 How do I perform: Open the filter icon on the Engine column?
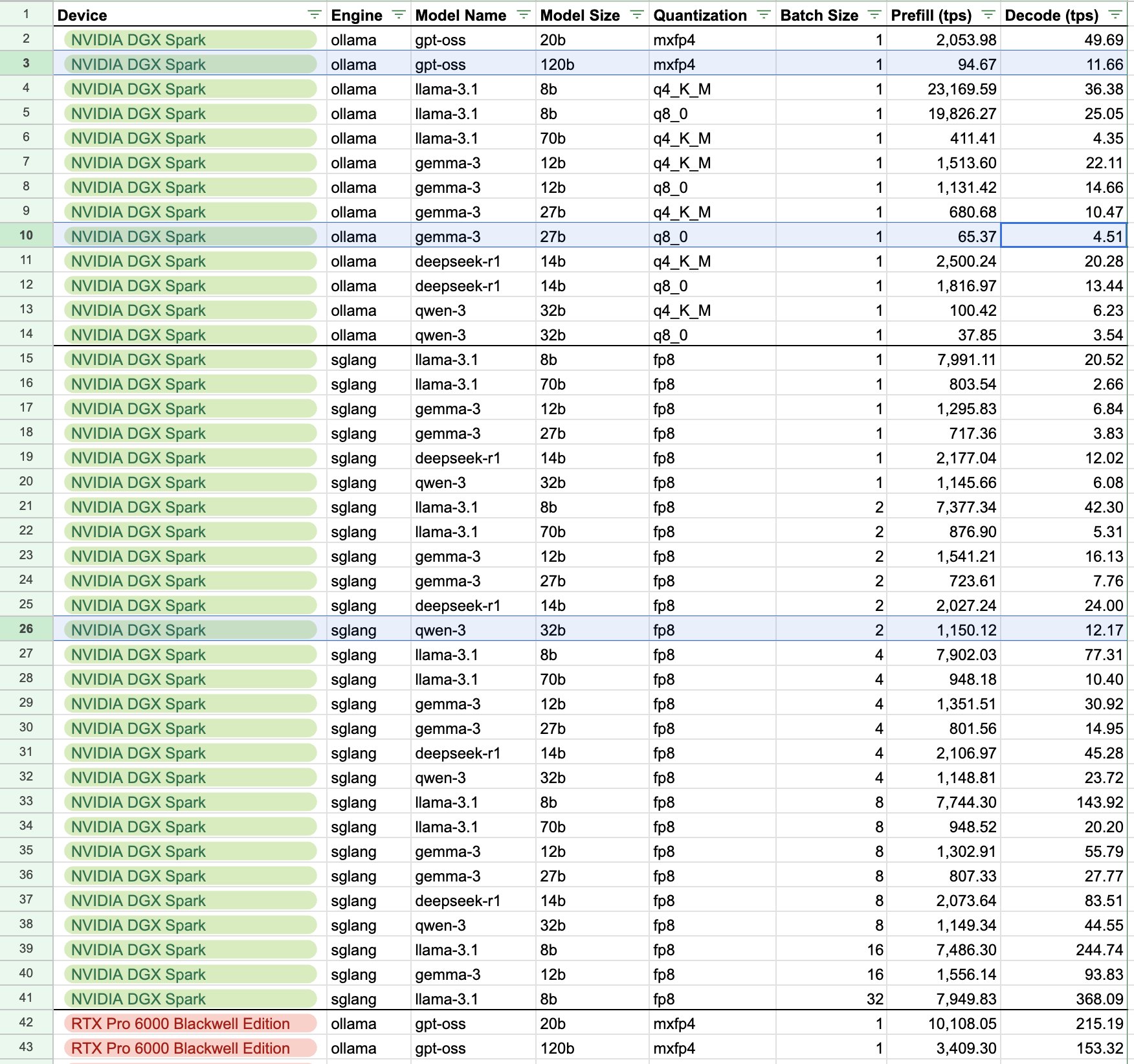click(397, 13)
